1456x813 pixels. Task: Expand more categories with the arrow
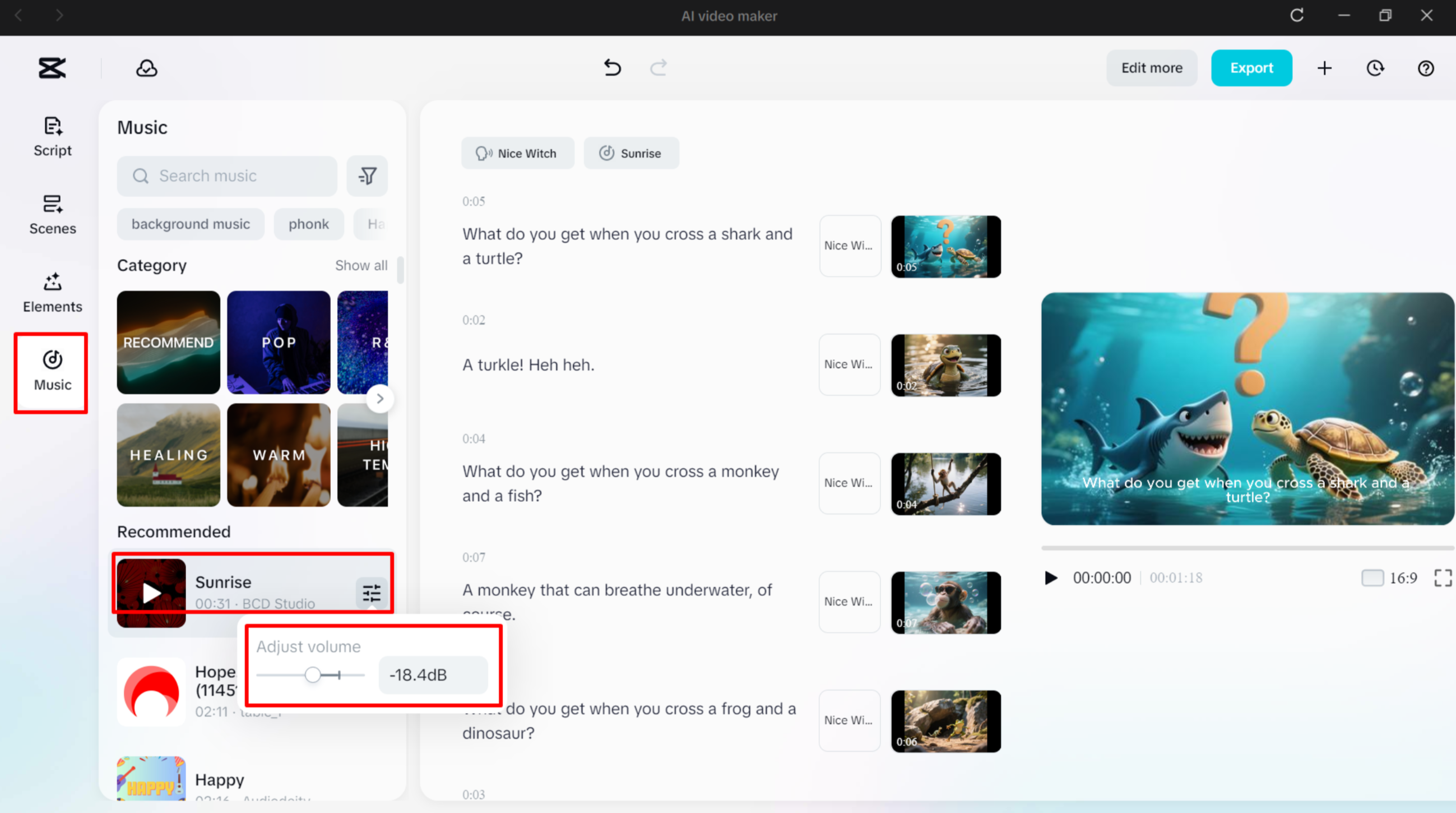pos(380,399)
